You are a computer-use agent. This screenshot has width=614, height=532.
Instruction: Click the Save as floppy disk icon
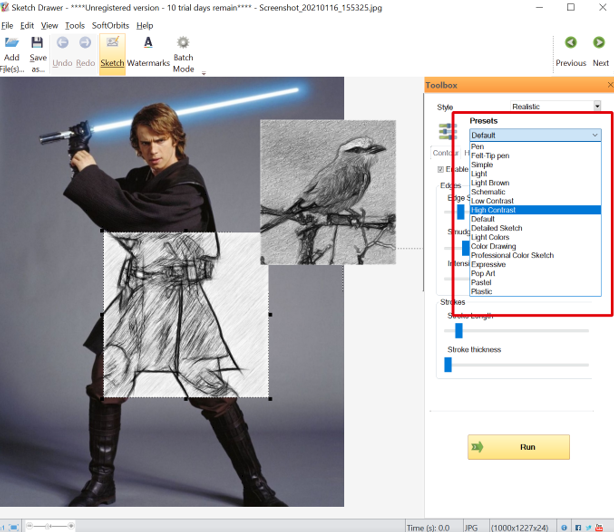pos(37,43)
